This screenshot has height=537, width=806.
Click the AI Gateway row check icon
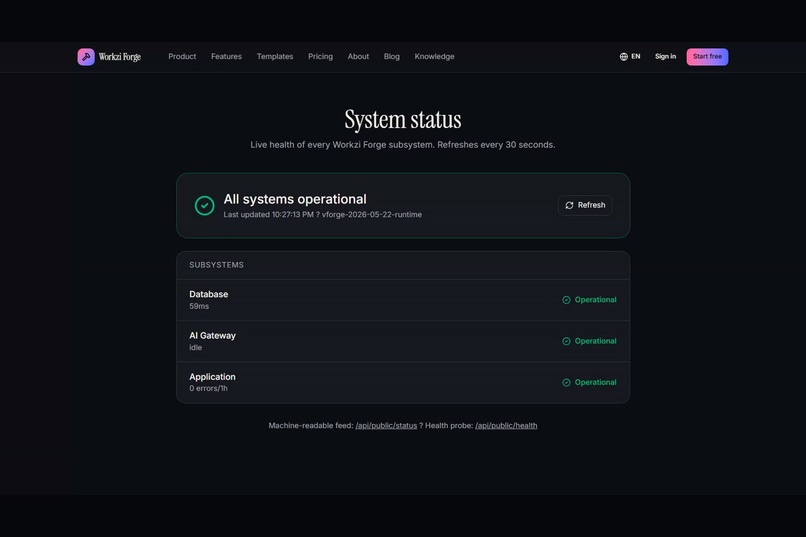[566, 341]
